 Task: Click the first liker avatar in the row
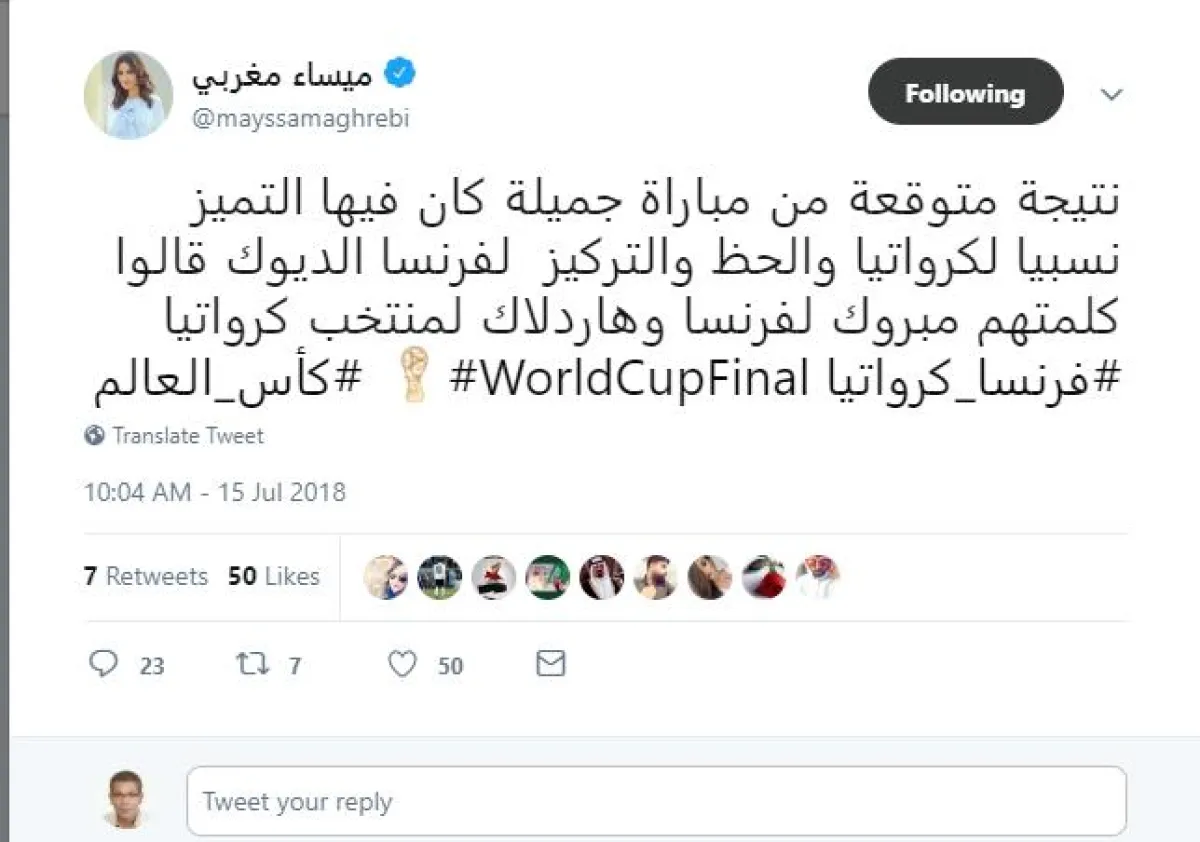[386, 577]
